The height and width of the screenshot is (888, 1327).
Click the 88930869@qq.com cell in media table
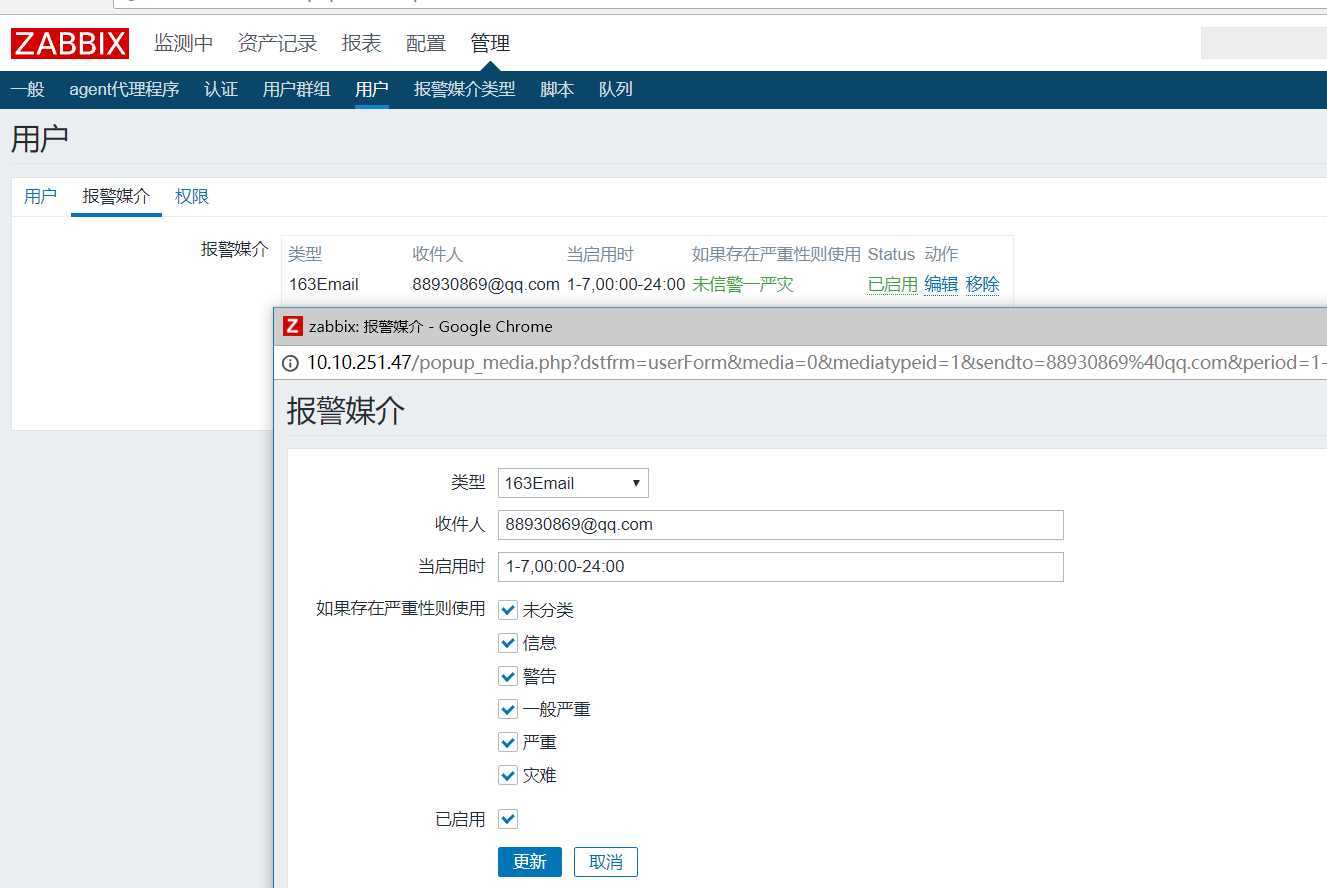486,284
